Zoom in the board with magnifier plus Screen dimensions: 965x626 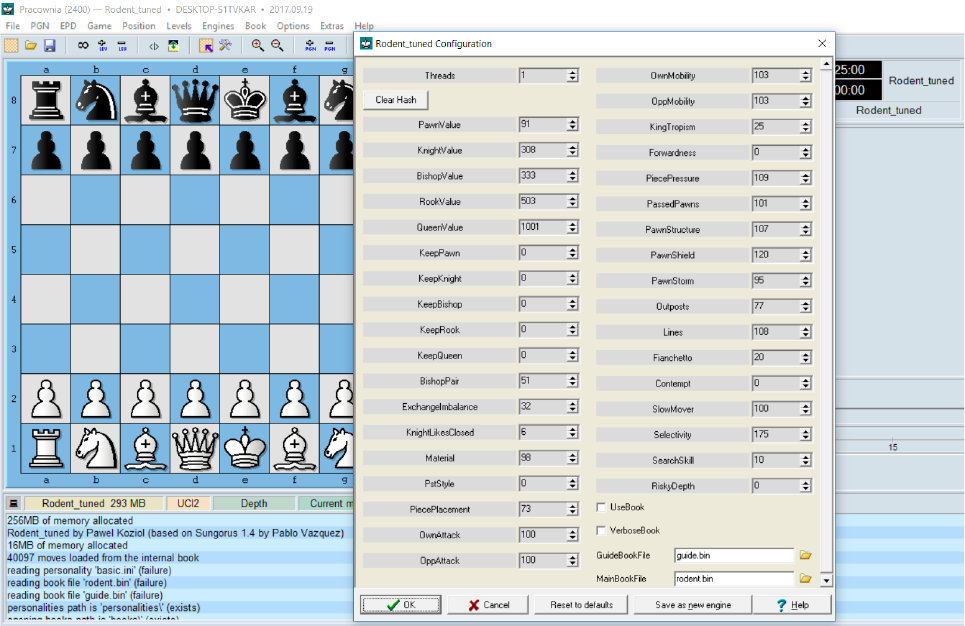[x=257, y=46]
